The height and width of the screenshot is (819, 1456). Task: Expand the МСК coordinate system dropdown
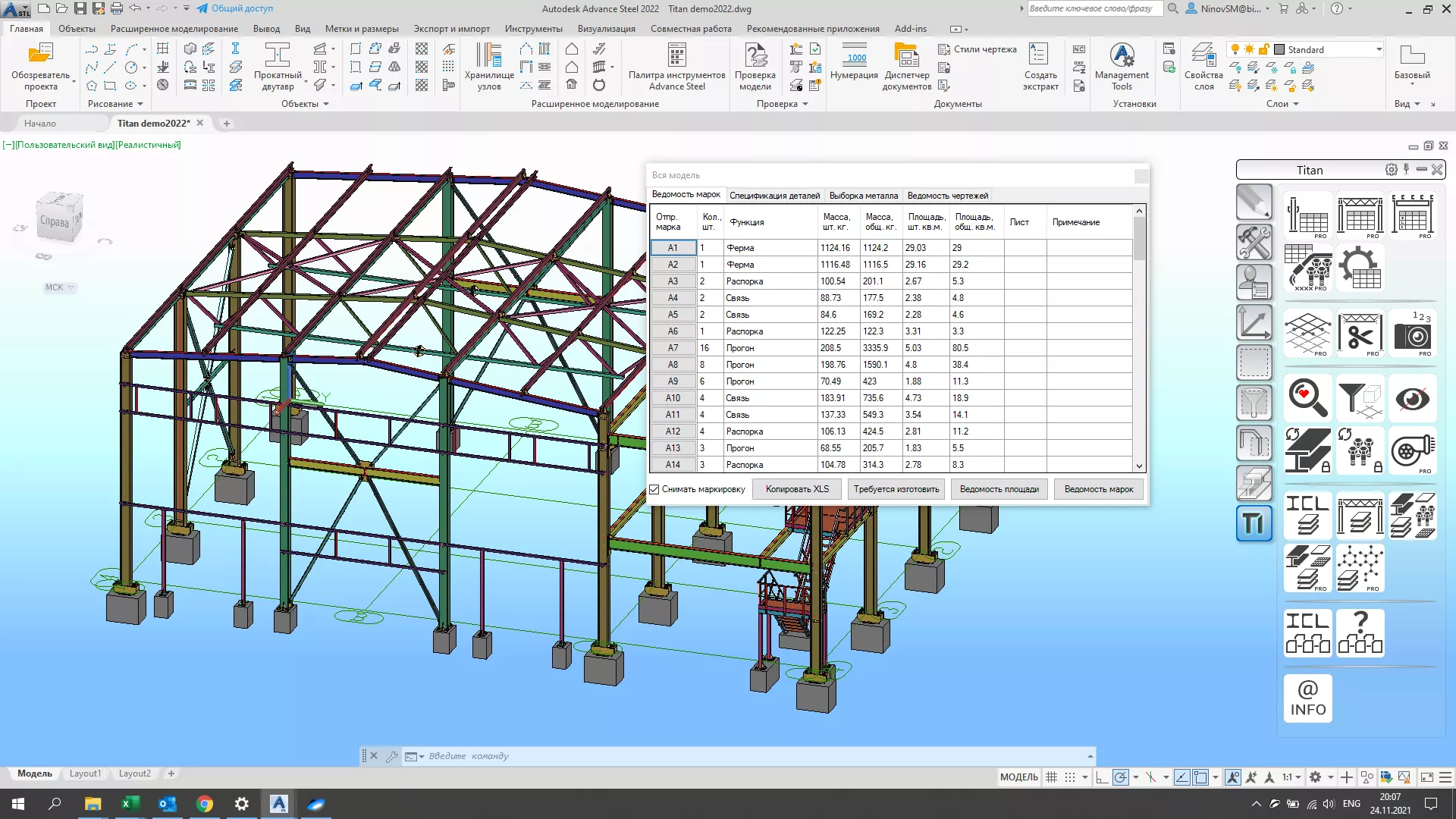[60, 287]
